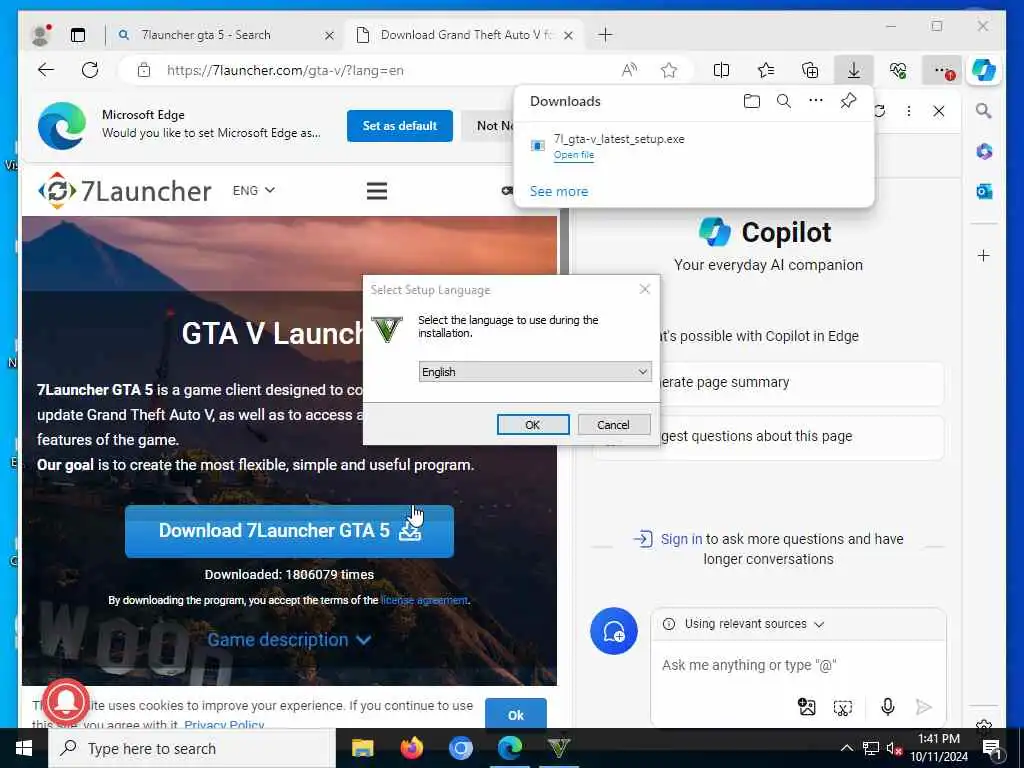The image size is (1024, 768).
Task: Open Edge Settings and more menu
Action: coord(942,70)
